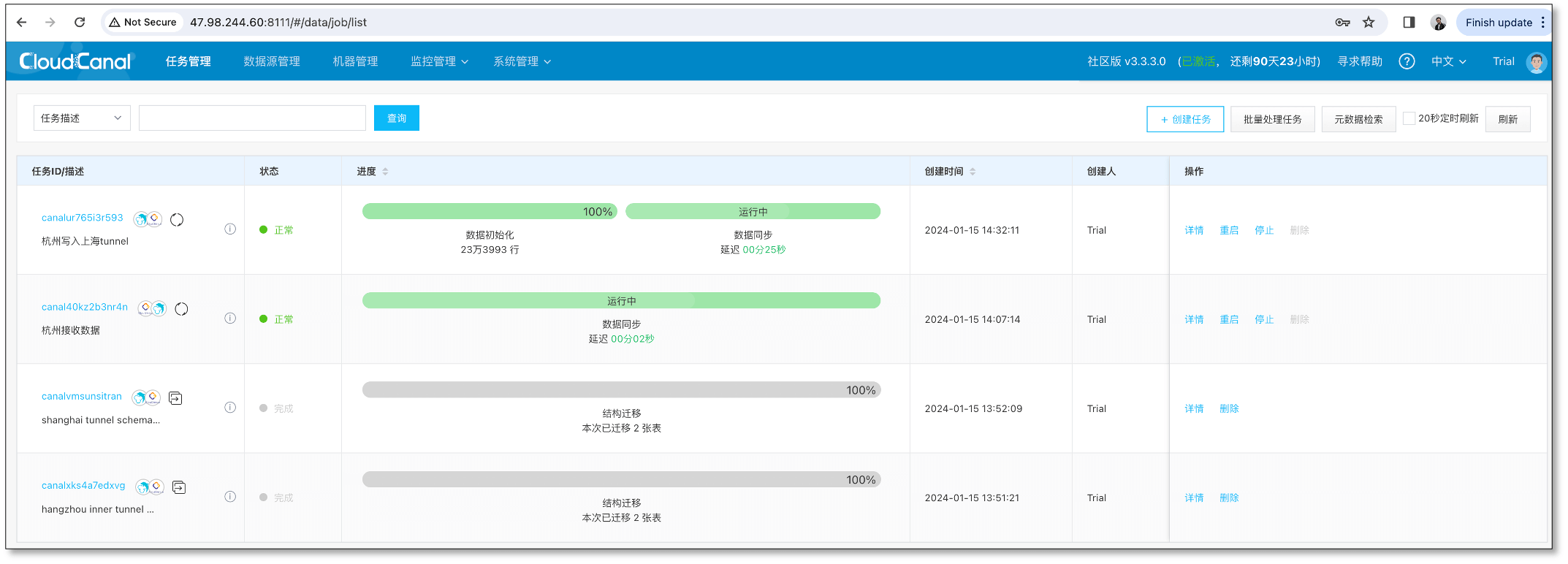This screenshot has height=564, width=1568.
Task: Click the task search text input field
Action: (x=252, y=118)
